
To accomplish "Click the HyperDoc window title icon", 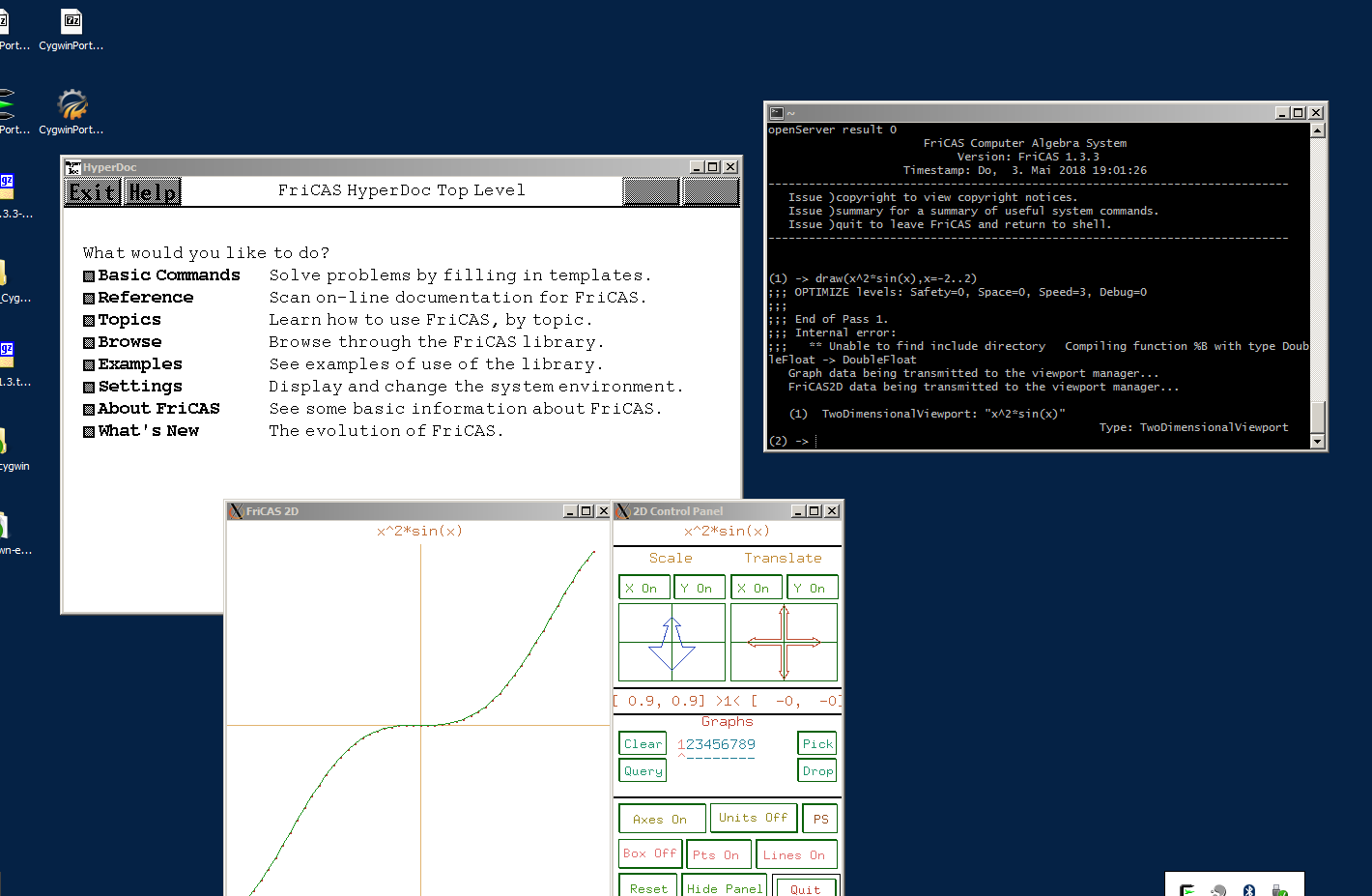I will click(x=73, y=167).
